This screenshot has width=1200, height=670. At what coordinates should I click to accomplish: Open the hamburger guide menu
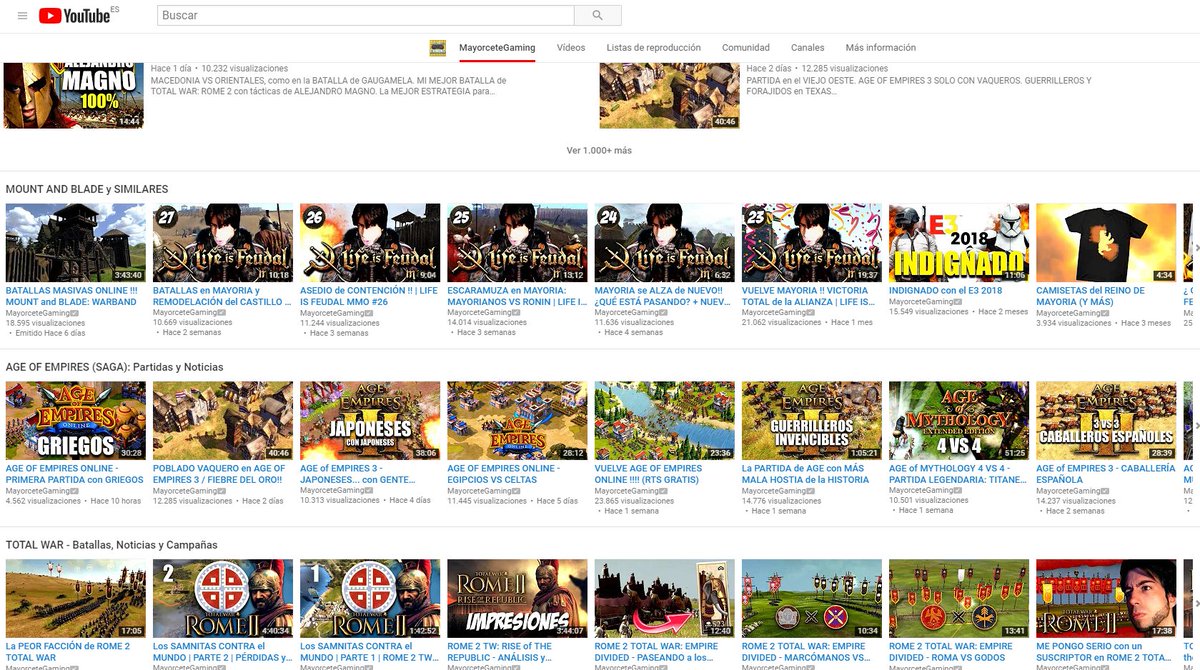pos(22,16)
